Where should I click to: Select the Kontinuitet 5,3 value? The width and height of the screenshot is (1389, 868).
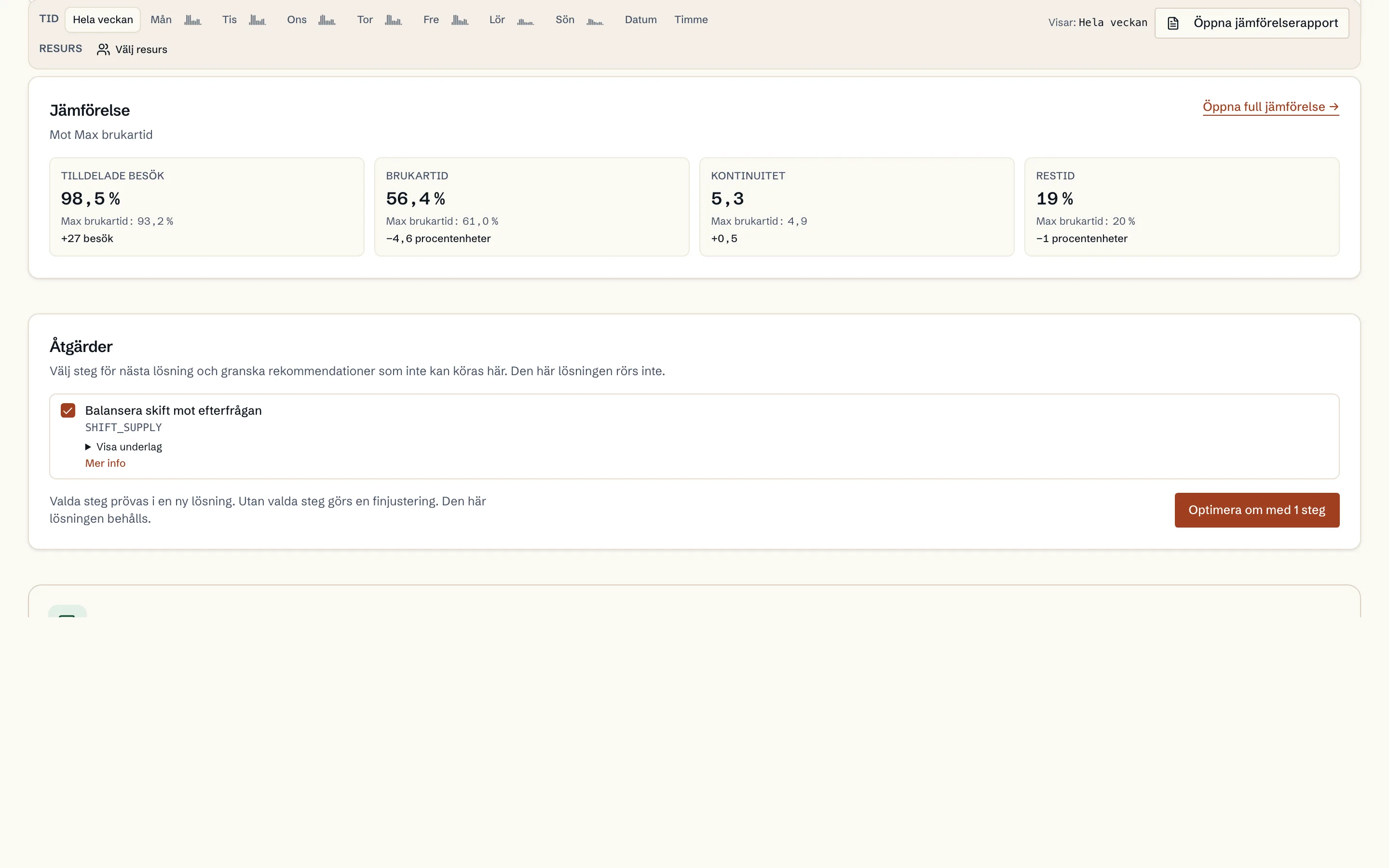point(727,199)
